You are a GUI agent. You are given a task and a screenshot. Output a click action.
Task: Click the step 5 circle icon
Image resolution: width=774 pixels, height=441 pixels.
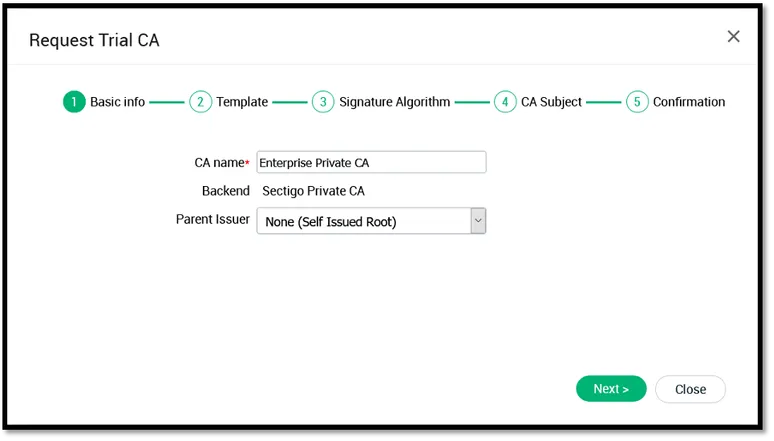coord(637,102)
